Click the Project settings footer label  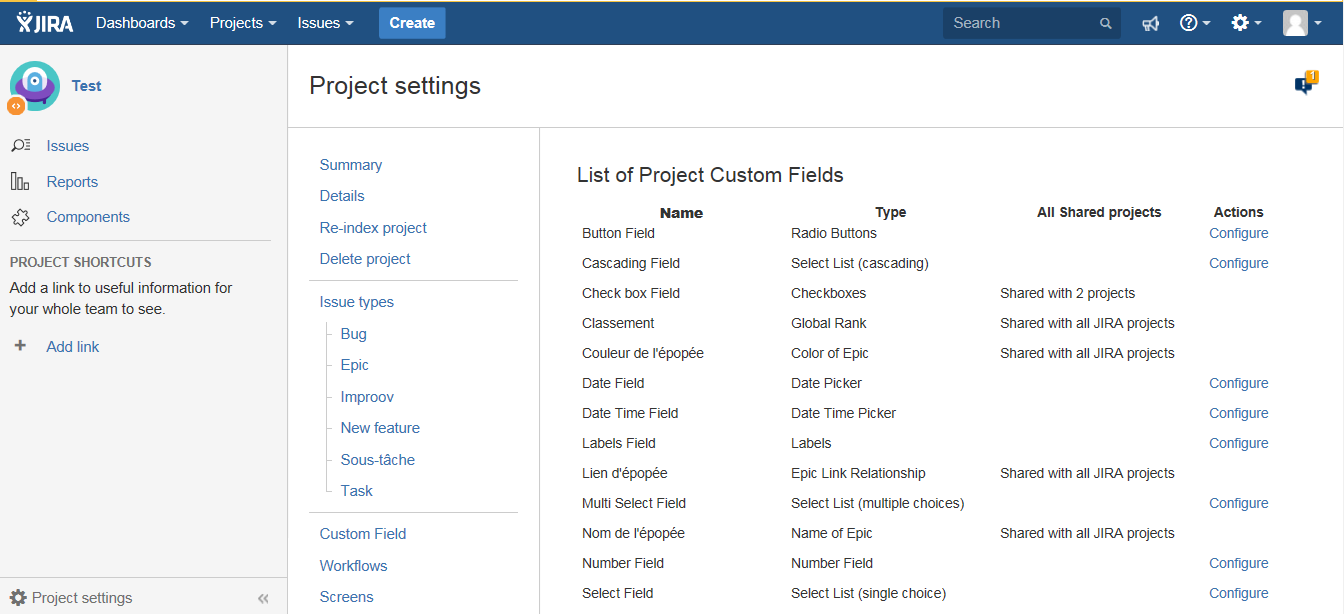(82, 598)
